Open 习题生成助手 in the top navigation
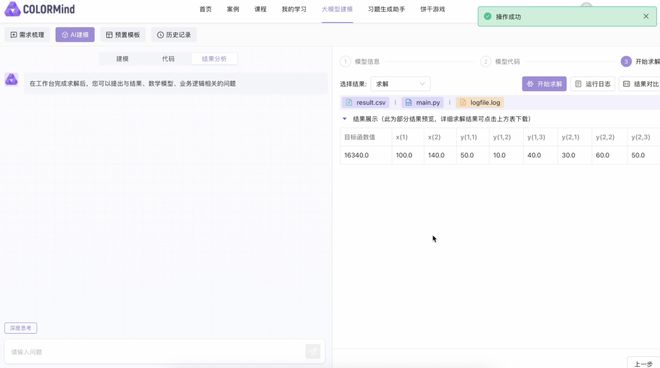 pos(386,9)
